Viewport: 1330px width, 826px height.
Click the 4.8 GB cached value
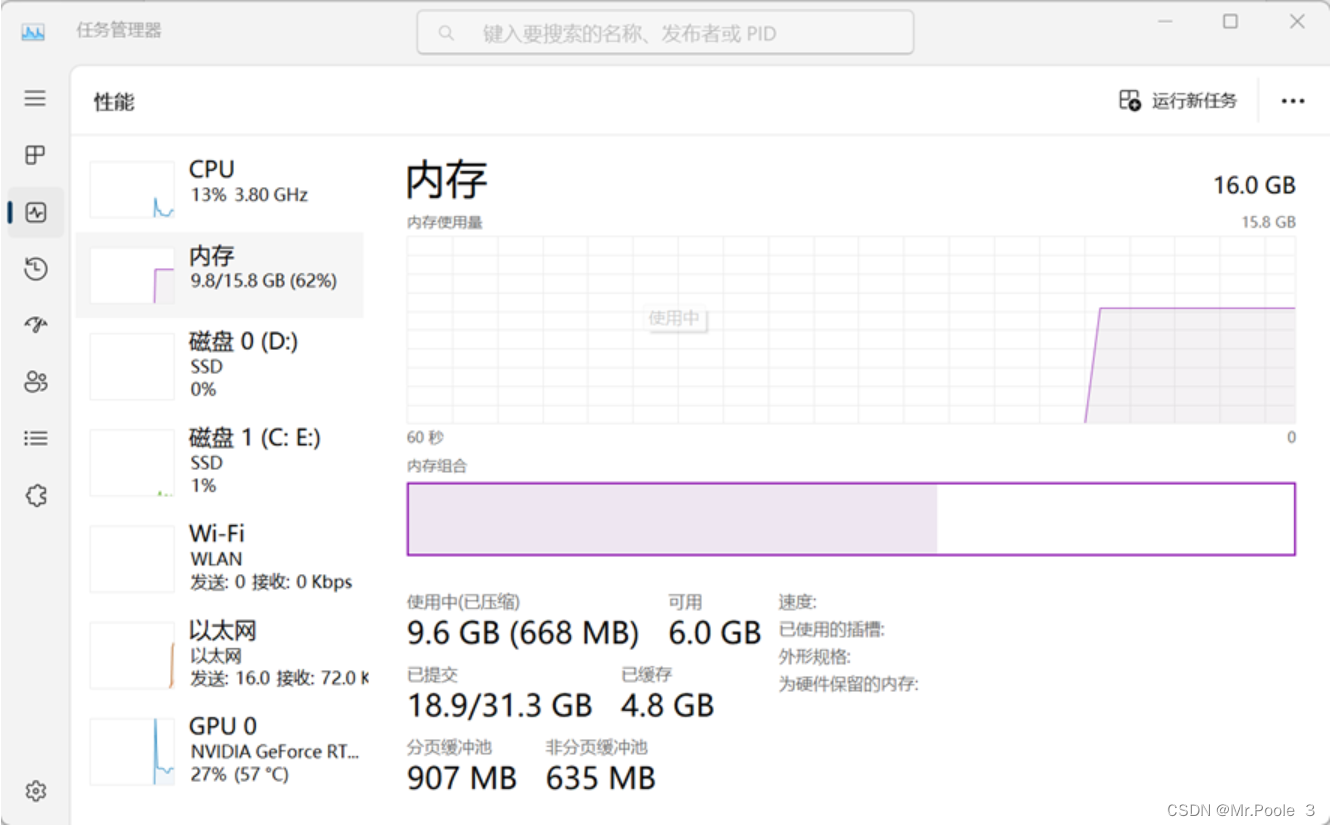[668, 706]
